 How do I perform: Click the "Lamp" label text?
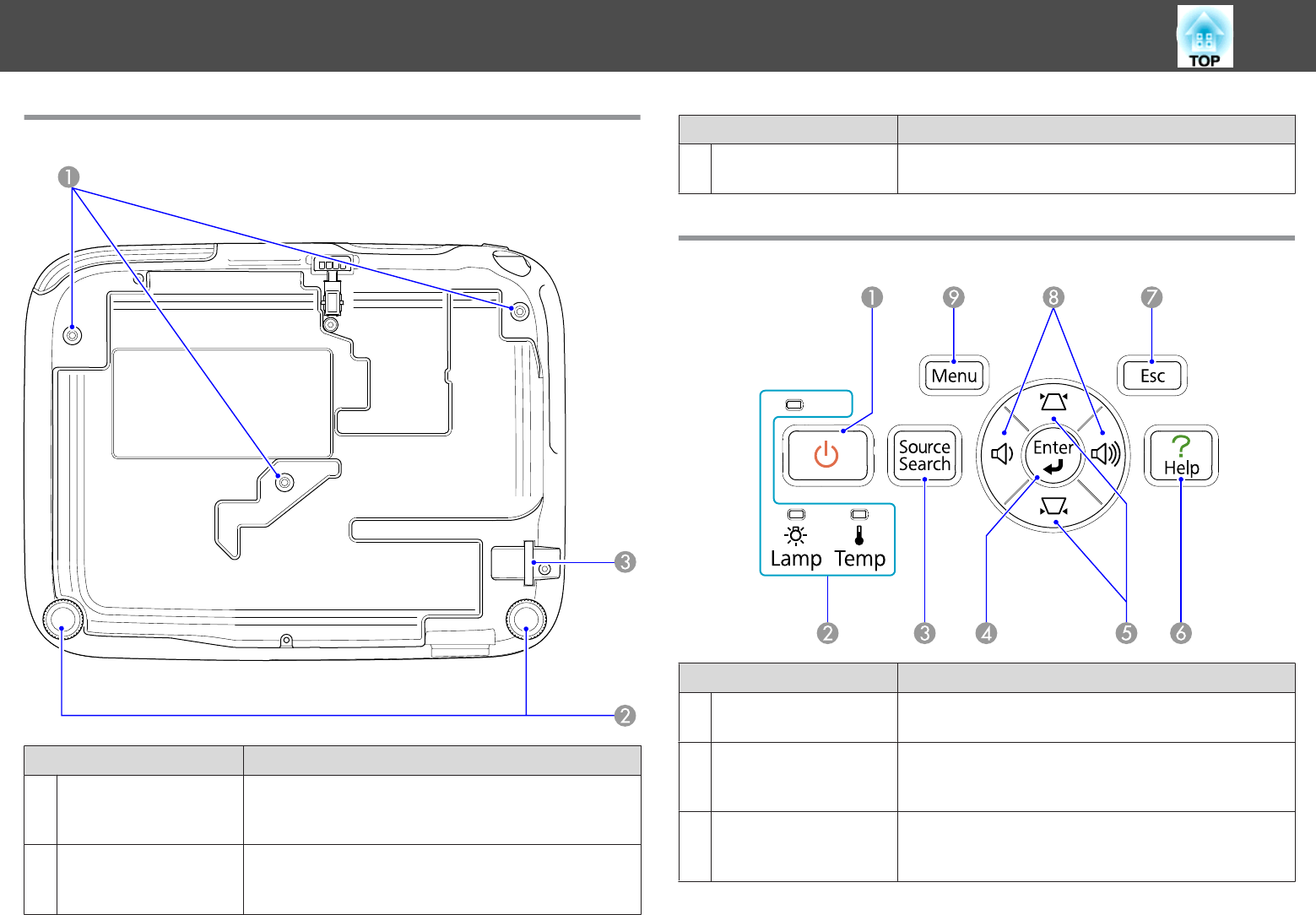point(796,559)
